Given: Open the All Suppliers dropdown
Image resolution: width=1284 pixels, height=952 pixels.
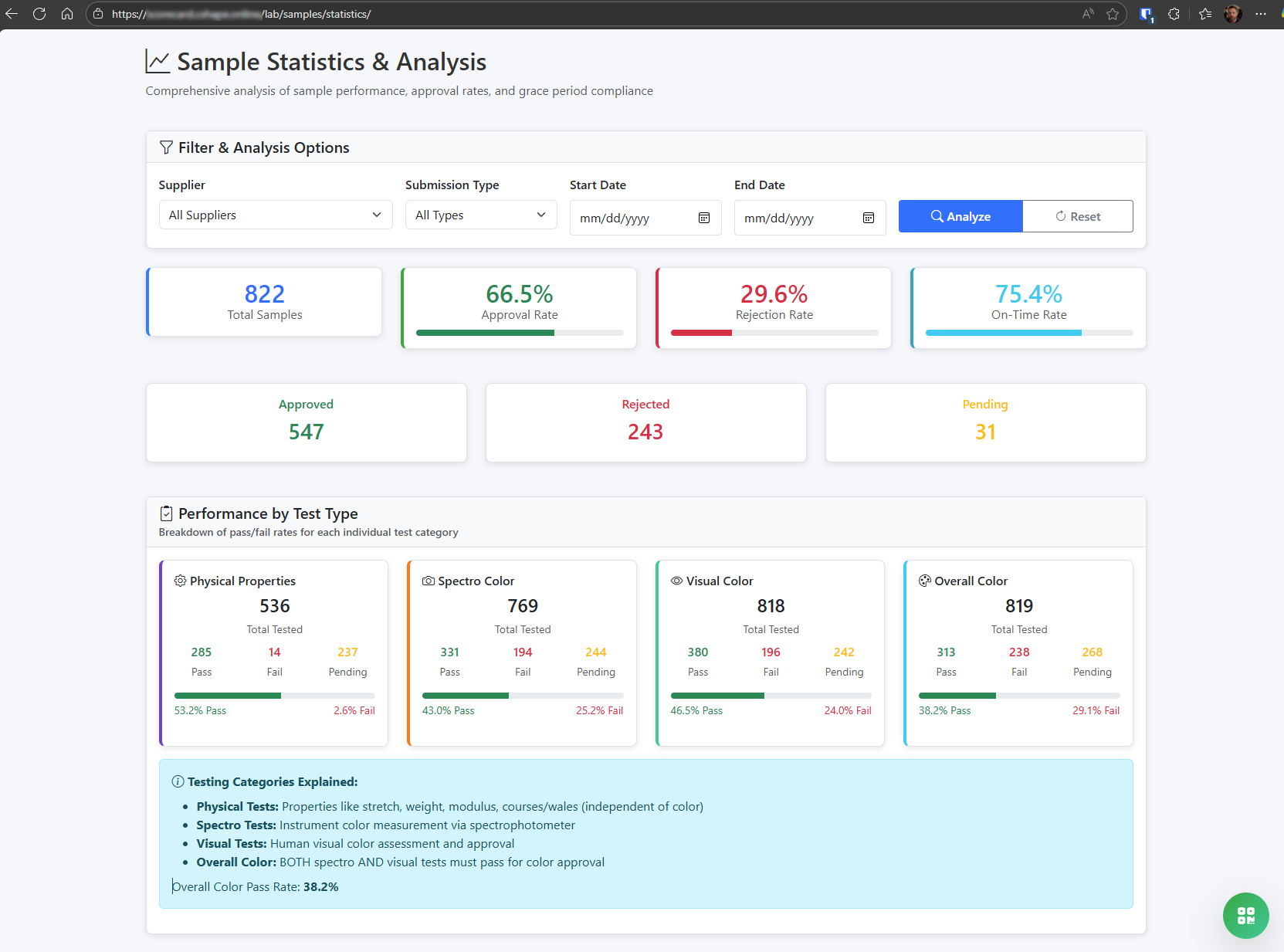Looking at the screenshot, I should pyautogui.click(x=275, y=215).
